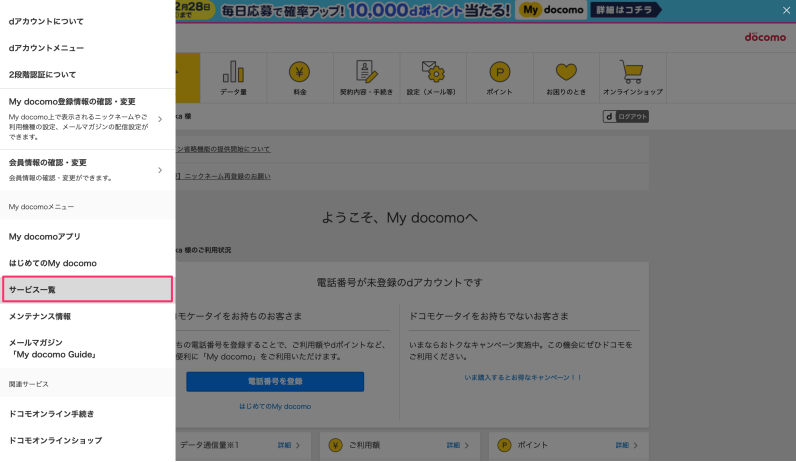Open 詳細 link for ご利用額
Viewport: 796px width, 462px height.
(453, 445)
